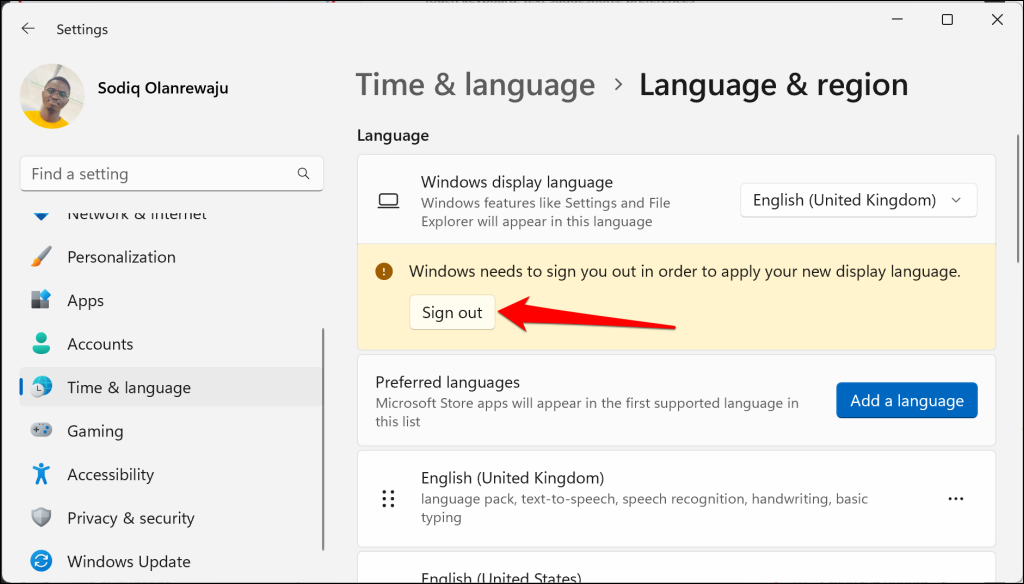The image size is (1024, 584).
Task: Maximize the Settings window
Action: (947, 20)
